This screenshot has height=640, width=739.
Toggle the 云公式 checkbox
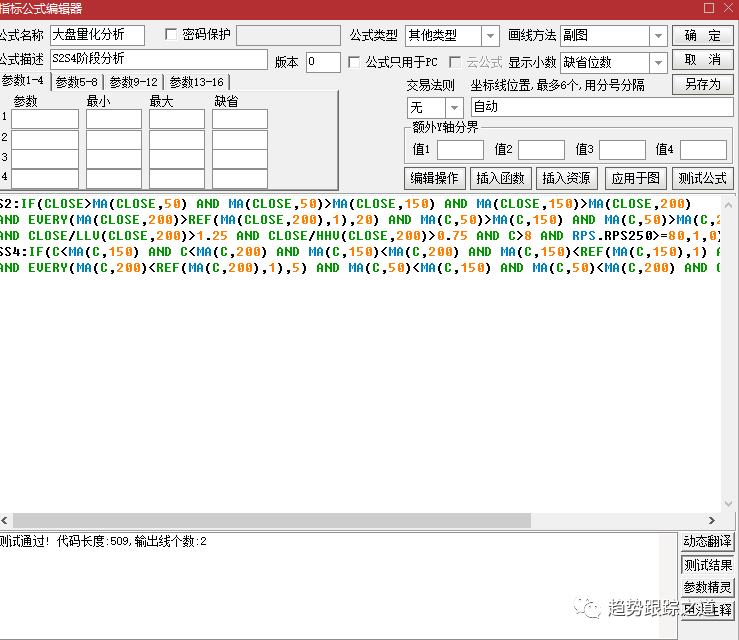point(457,62)
